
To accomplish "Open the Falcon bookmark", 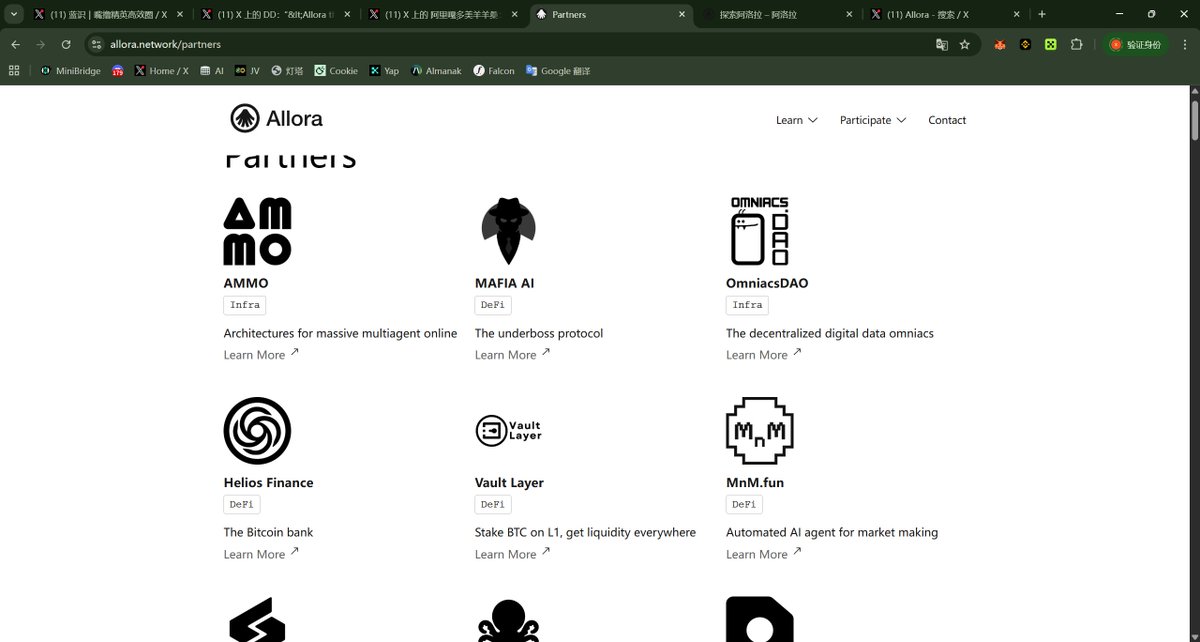I will click(x=494, y=71).
